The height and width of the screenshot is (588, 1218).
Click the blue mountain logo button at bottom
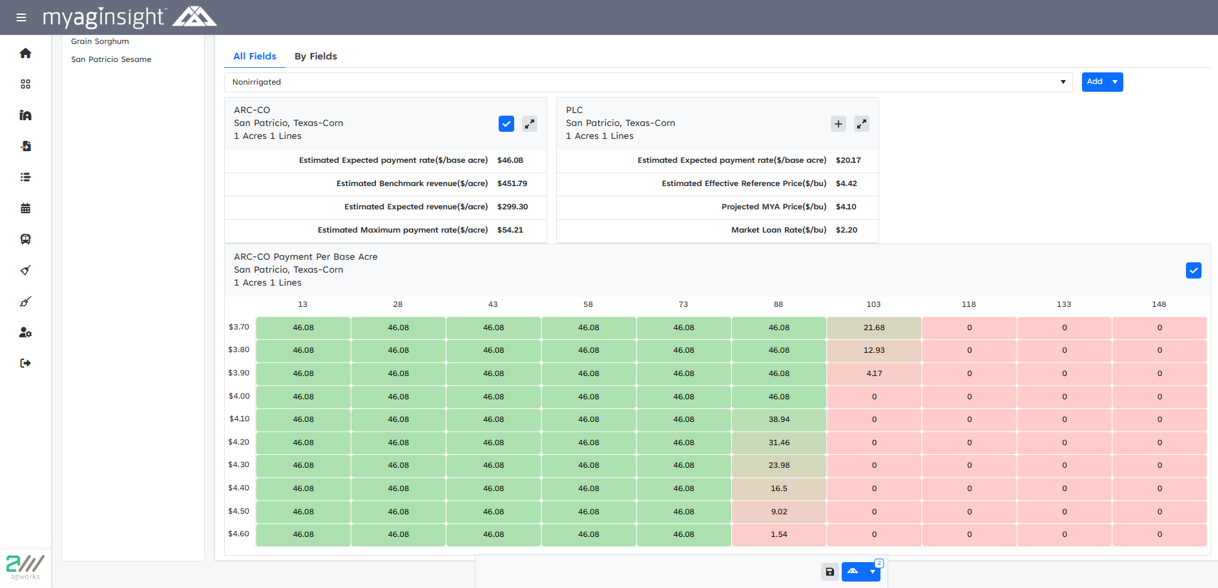coord(853,572)
